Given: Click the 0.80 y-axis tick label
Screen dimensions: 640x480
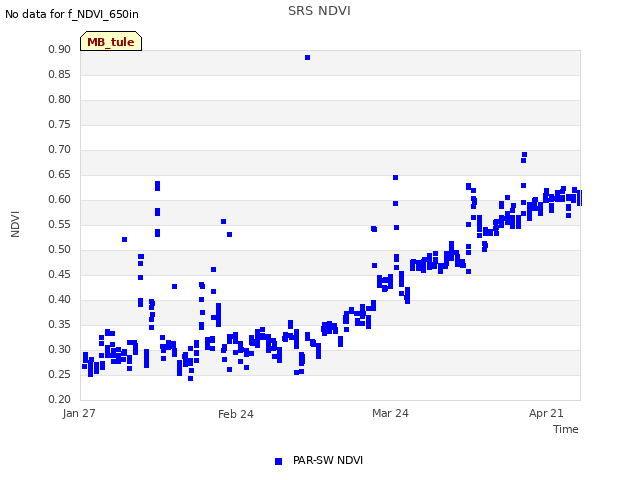Looking at the screenshot, I should pyautogui.click(x=60, y=99).
